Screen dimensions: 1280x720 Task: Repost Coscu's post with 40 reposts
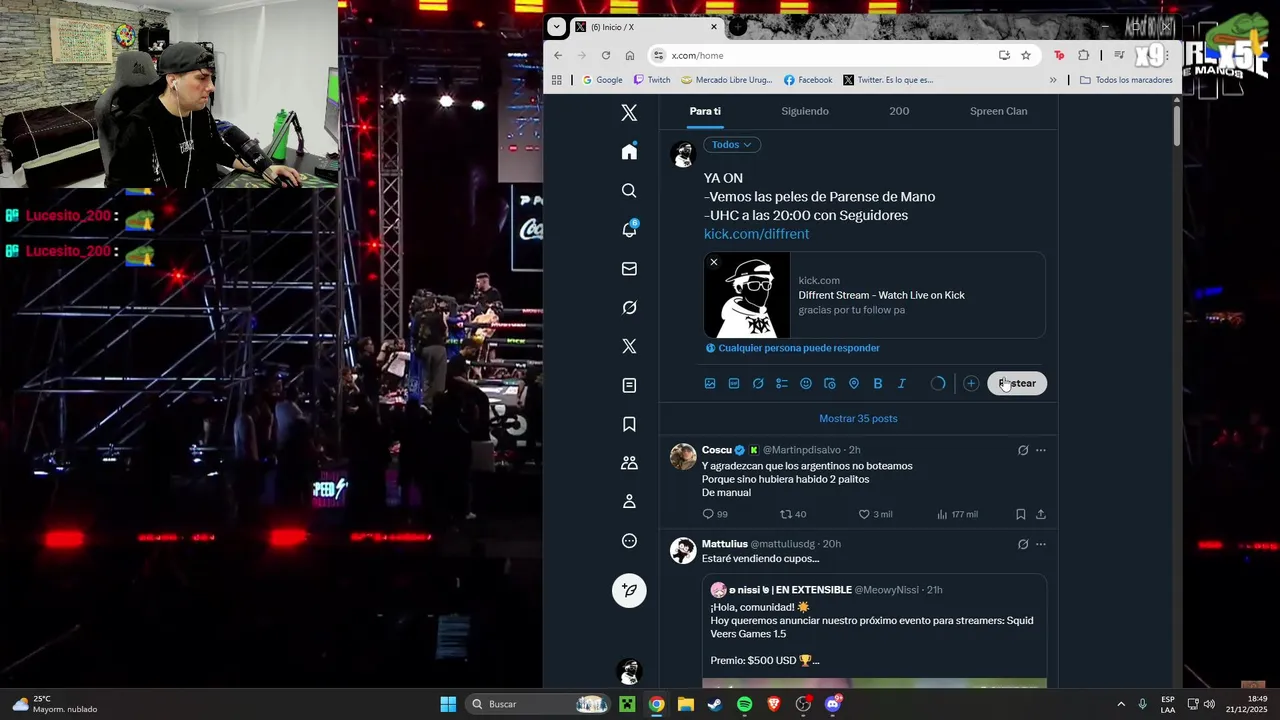point(793,514)
